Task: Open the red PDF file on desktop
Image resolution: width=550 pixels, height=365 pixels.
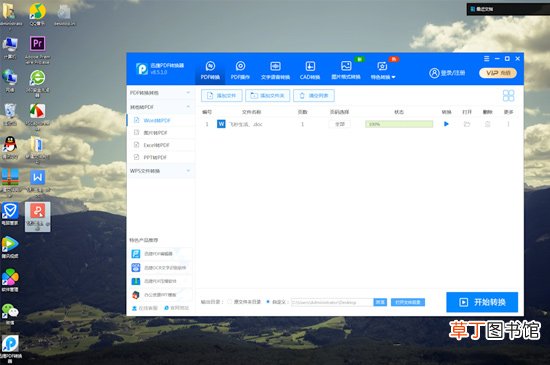Action: point(38,216)
